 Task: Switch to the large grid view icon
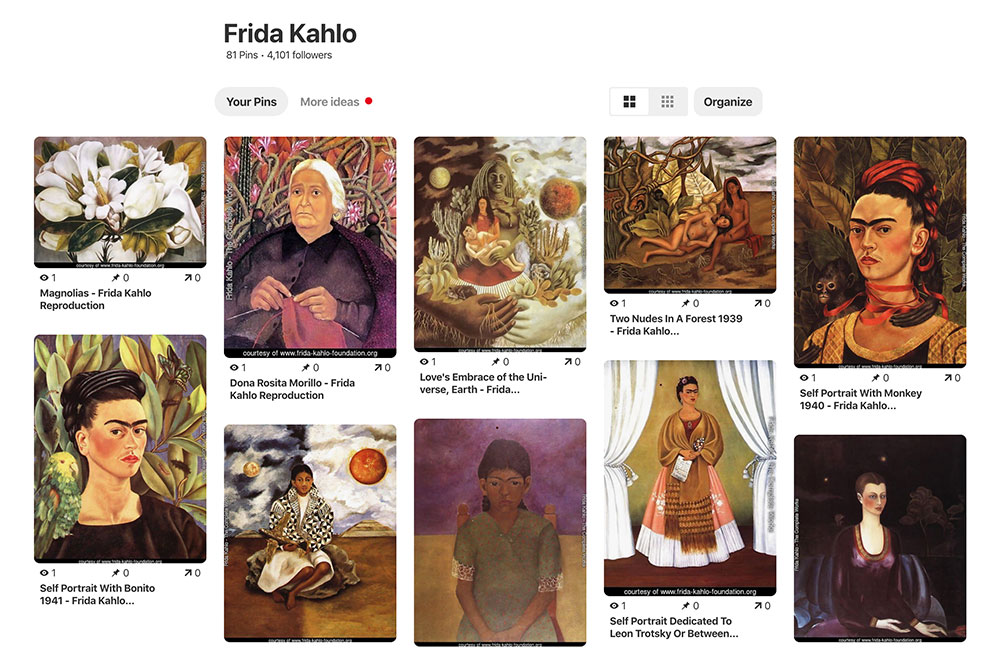pyautogui.click(x=629, y=102)
